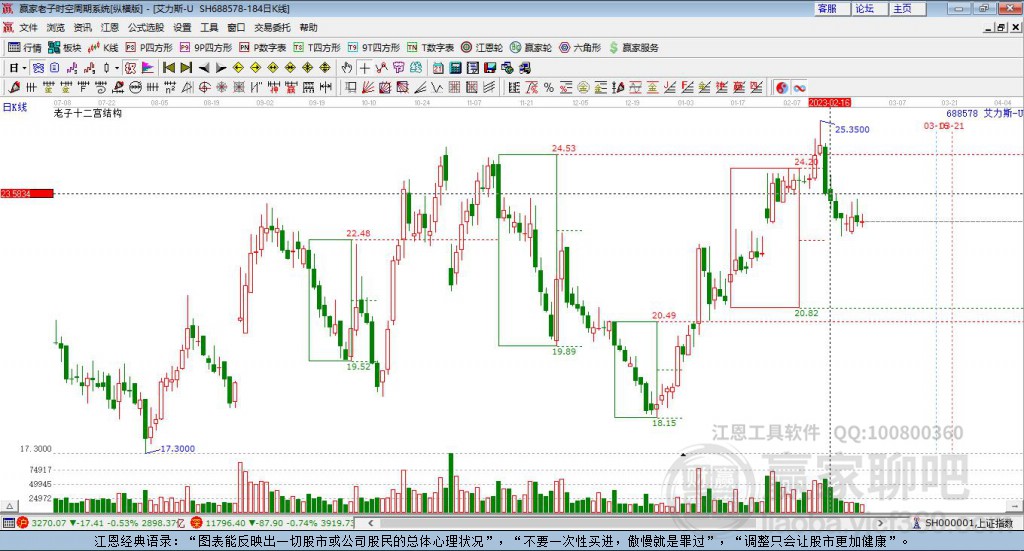
Task: Open the 六角形 hexagon tool
Action: pos(580,48)
